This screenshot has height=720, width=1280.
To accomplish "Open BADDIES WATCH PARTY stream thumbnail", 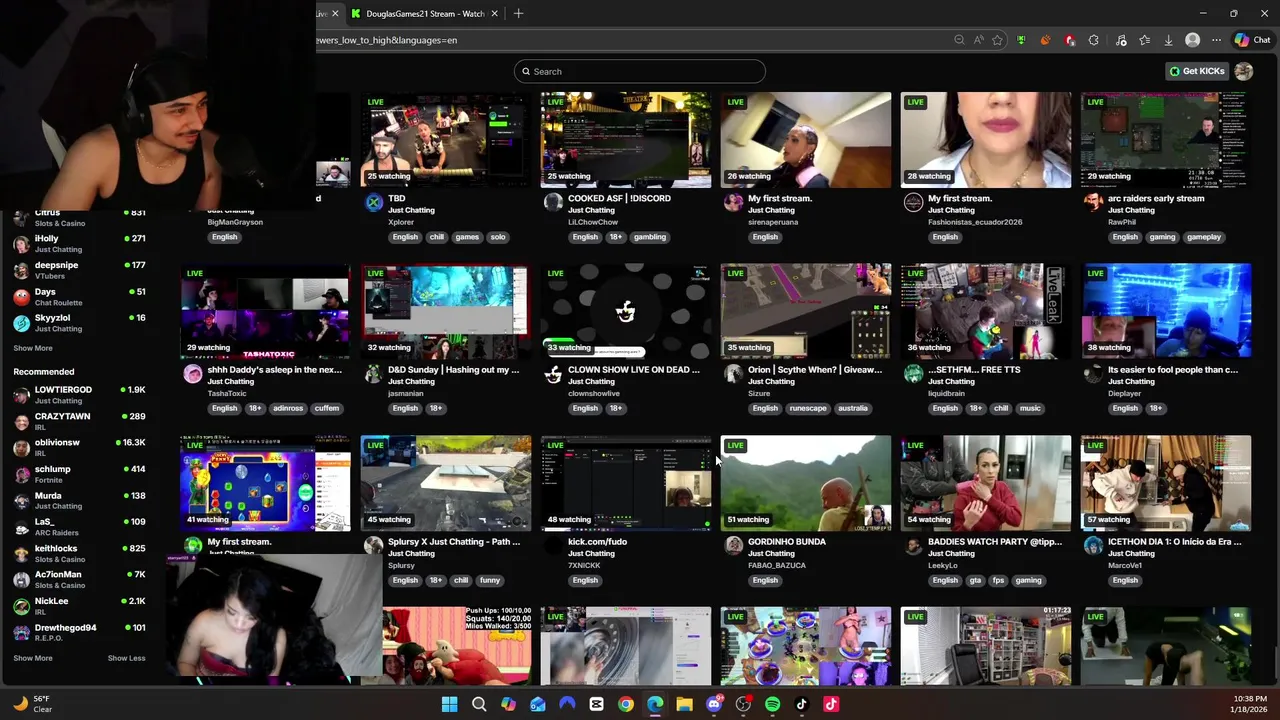I will 986,483.
